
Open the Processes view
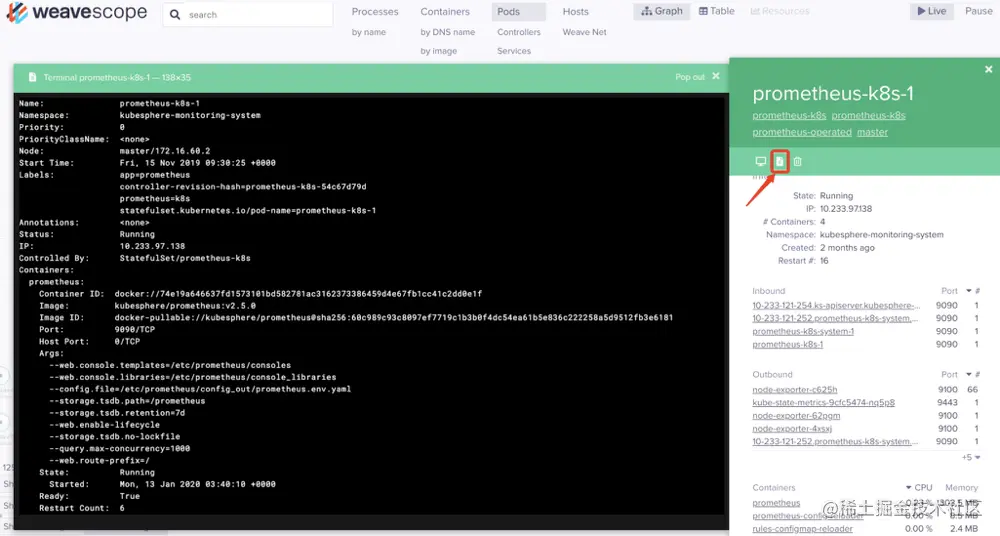click(375, 11)
